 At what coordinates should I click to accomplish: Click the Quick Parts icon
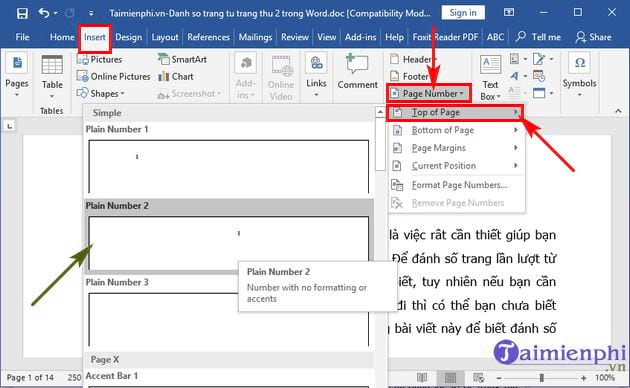click(x=518, y=59)
